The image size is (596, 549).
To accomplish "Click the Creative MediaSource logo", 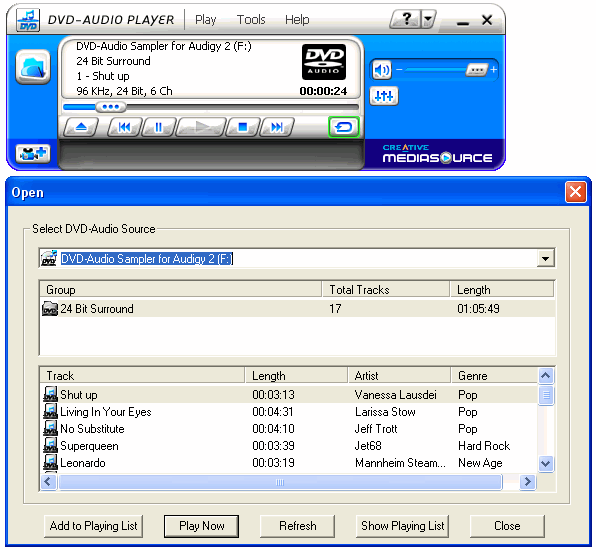I will (437, 154).
